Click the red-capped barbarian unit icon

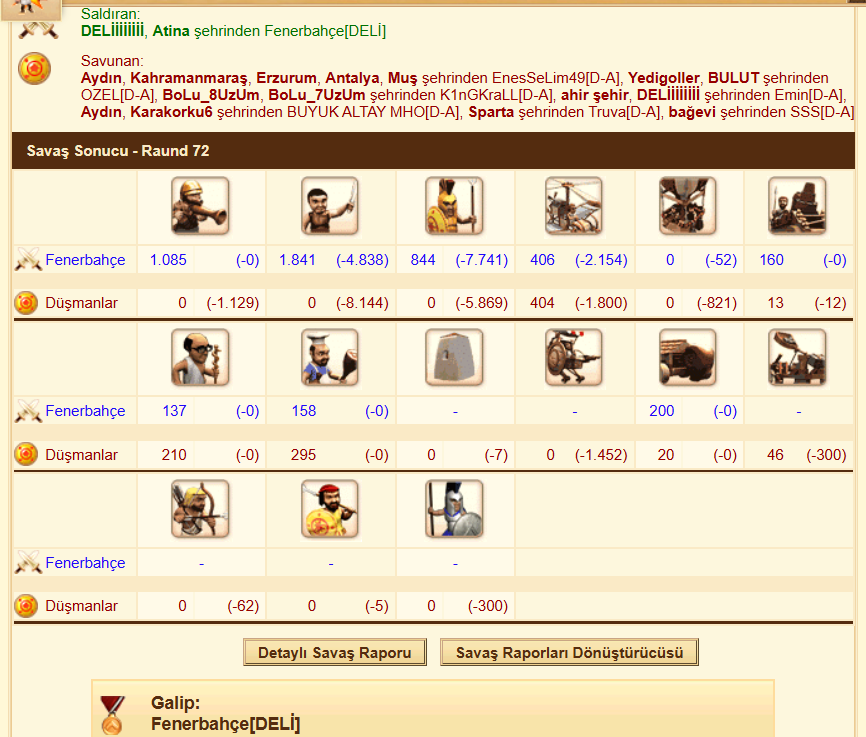[x=330, y=509]
